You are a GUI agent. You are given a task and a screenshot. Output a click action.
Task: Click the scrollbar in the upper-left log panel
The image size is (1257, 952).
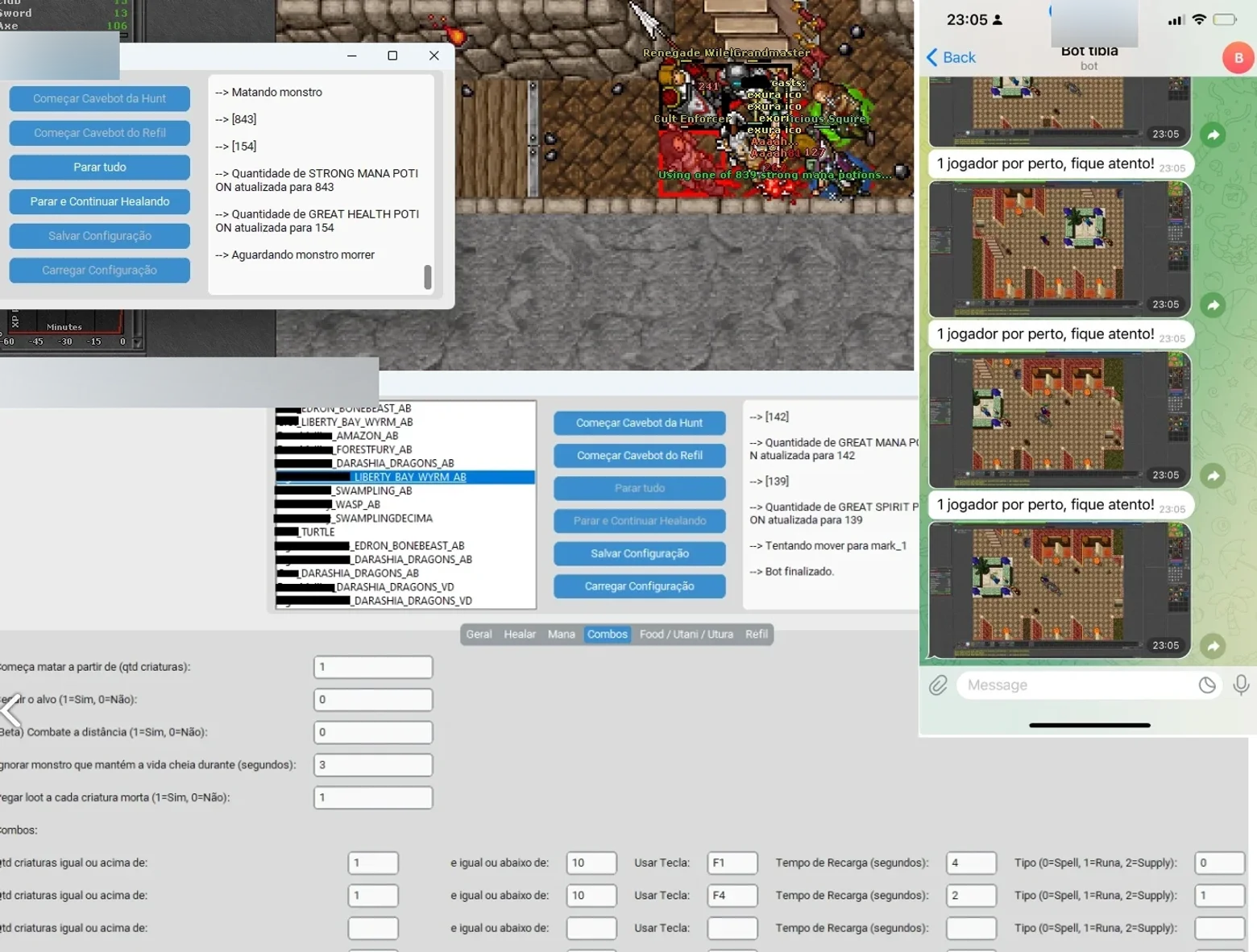click(428, 277)
